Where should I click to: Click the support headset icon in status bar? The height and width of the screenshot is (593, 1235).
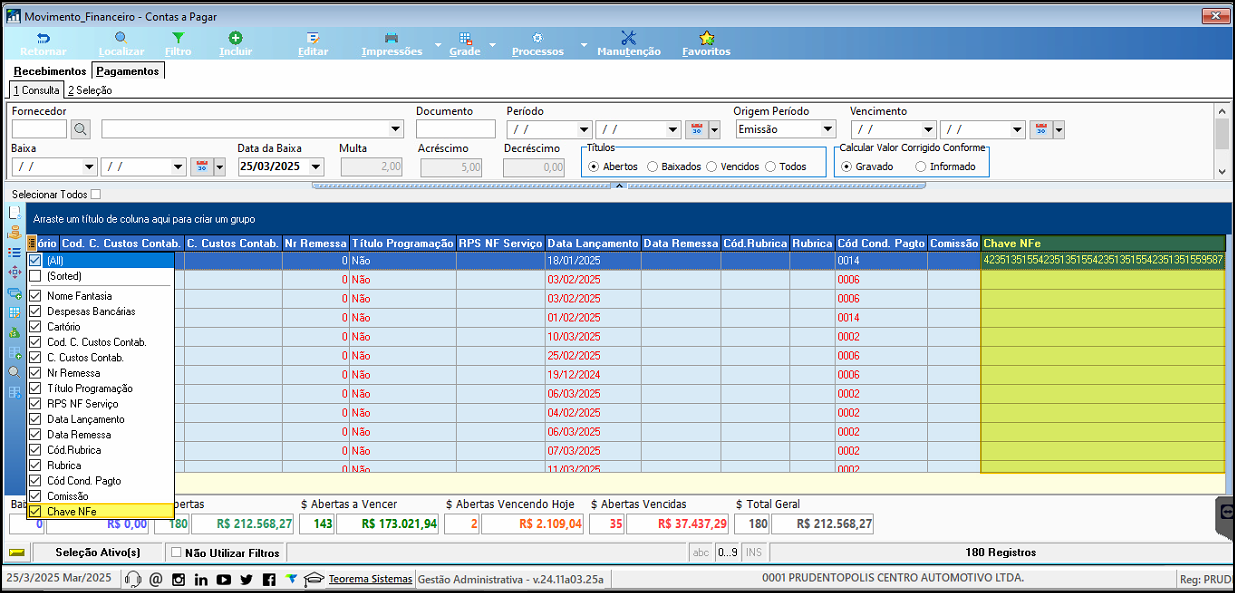[133, 579]
